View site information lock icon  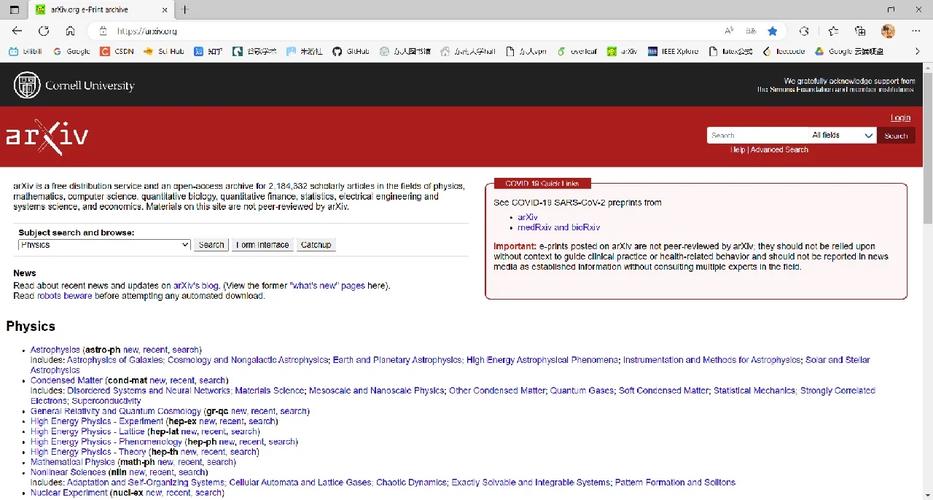click(103, 31)
